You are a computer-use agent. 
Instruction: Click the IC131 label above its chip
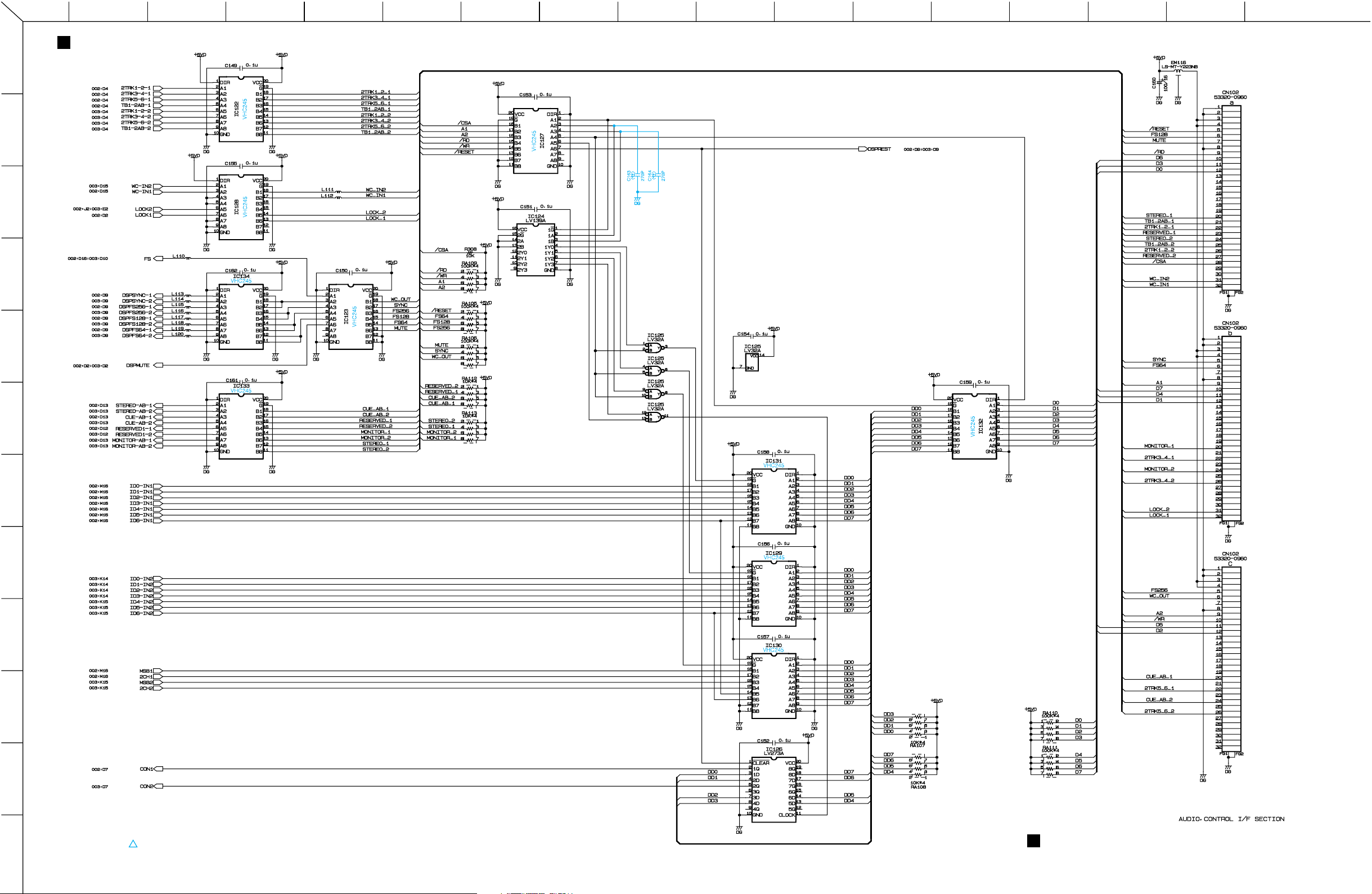coord(773,461)
